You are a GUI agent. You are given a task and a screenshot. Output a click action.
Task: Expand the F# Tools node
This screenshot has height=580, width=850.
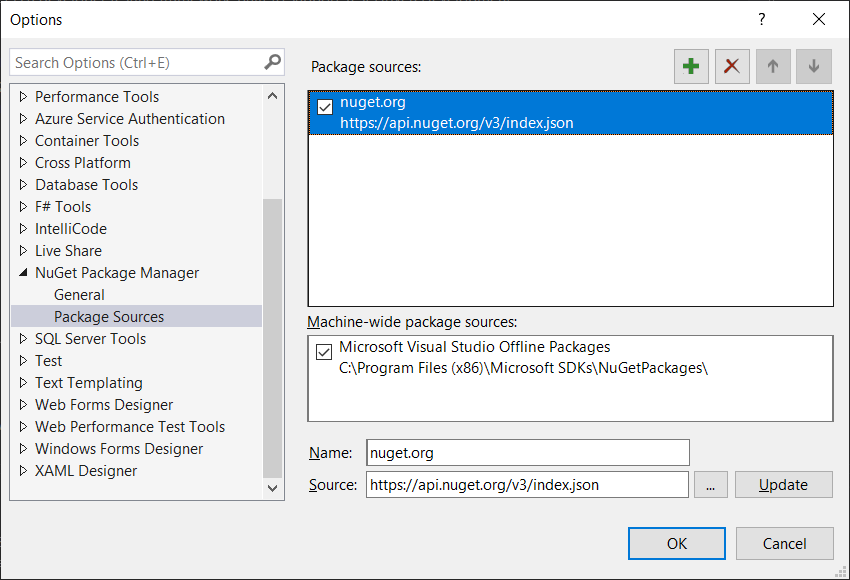click(23, 206)
